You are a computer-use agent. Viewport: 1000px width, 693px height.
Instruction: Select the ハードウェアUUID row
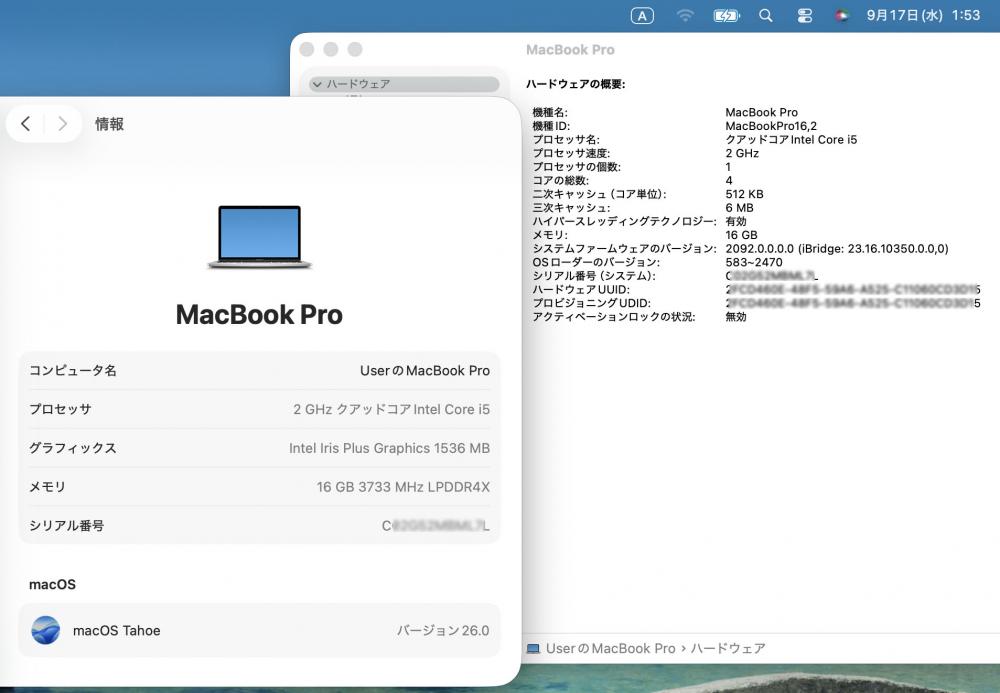click(756, 289)
